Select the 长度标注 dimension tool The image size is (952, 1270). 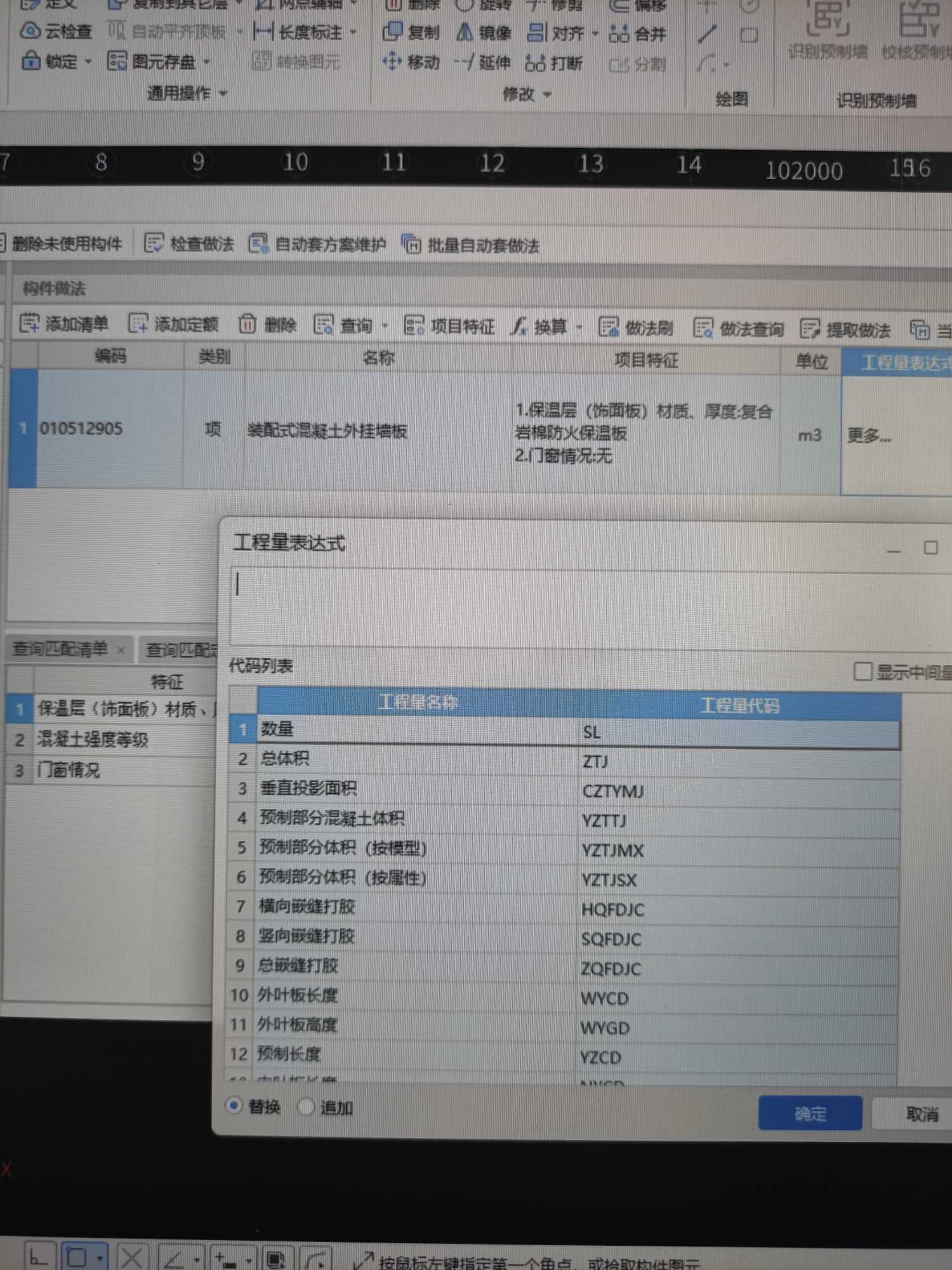(298, 31)
